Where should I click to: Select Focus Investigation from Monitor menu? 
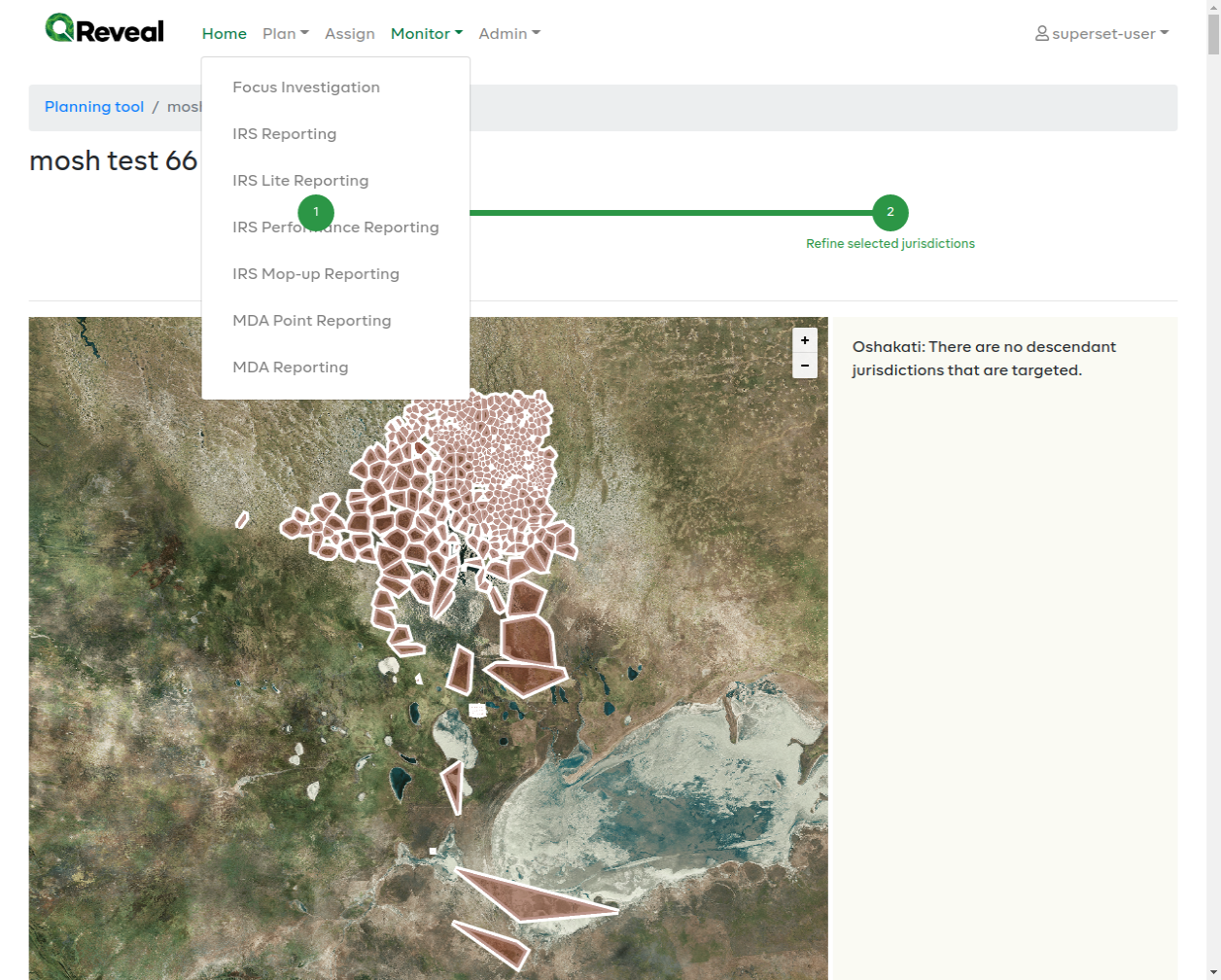point(305,87)
